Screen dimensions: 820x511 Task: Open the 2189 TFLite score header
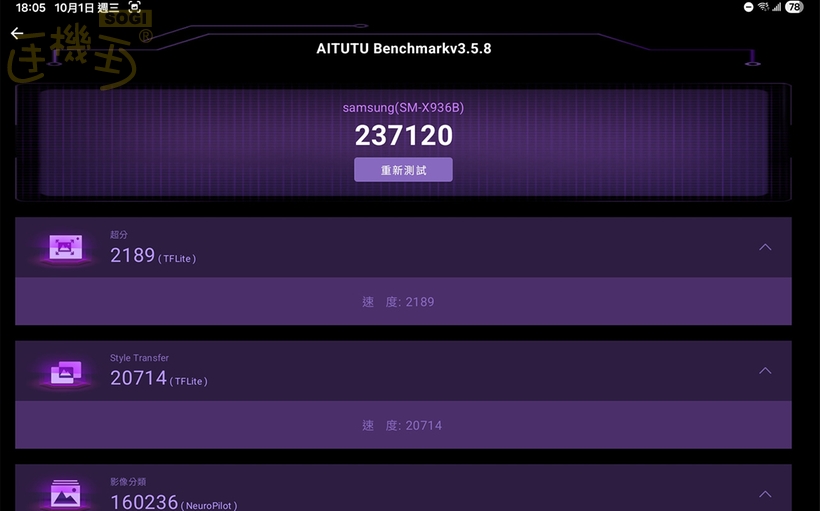tap(403, 247)
